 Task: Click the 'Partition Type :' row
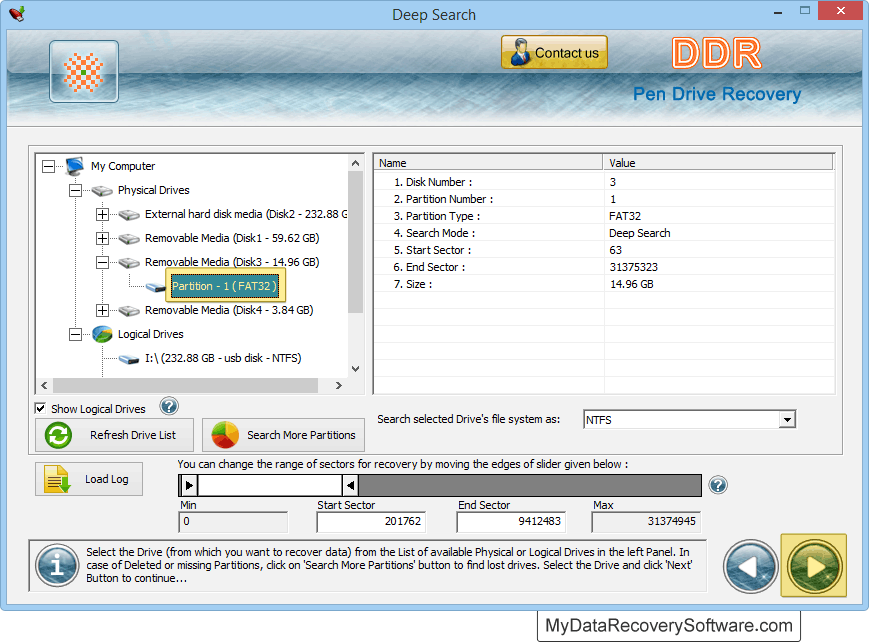(x=604, y=216)
